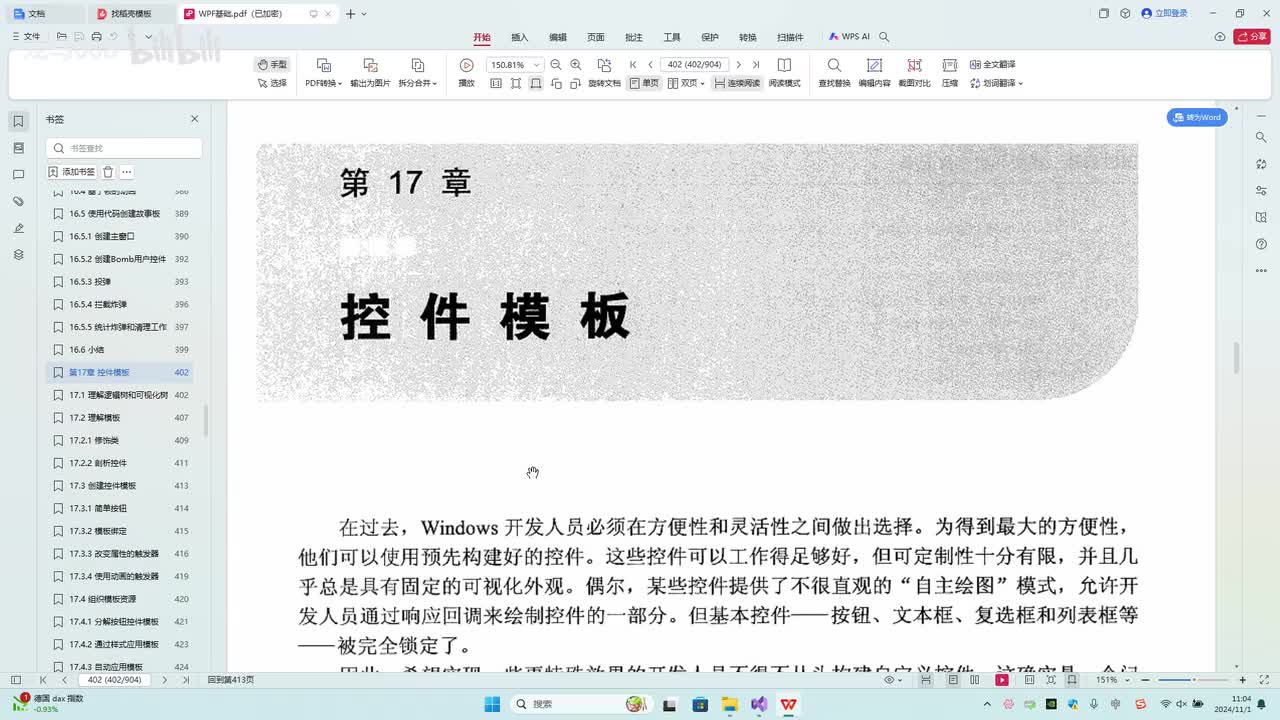The height and width of the screenshot is (720, 1280).
Task: Select bookmark 16.5.2 创建Bomb用户控件
Action: pos(120,259)
